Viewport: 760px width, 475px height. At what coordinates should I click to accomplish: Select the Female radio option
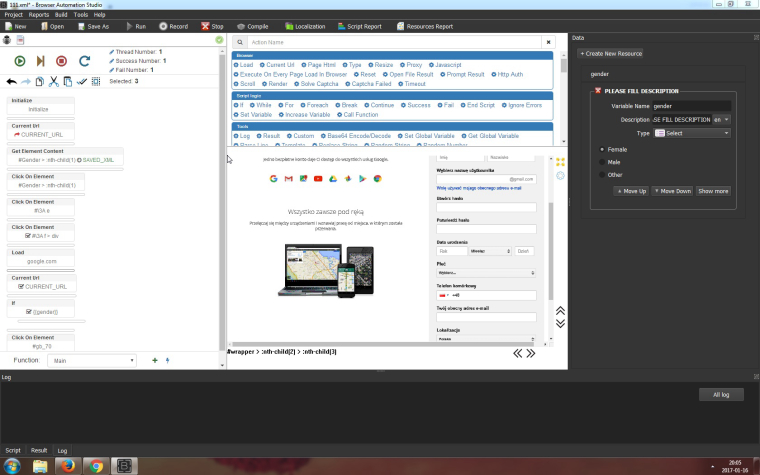602,149
